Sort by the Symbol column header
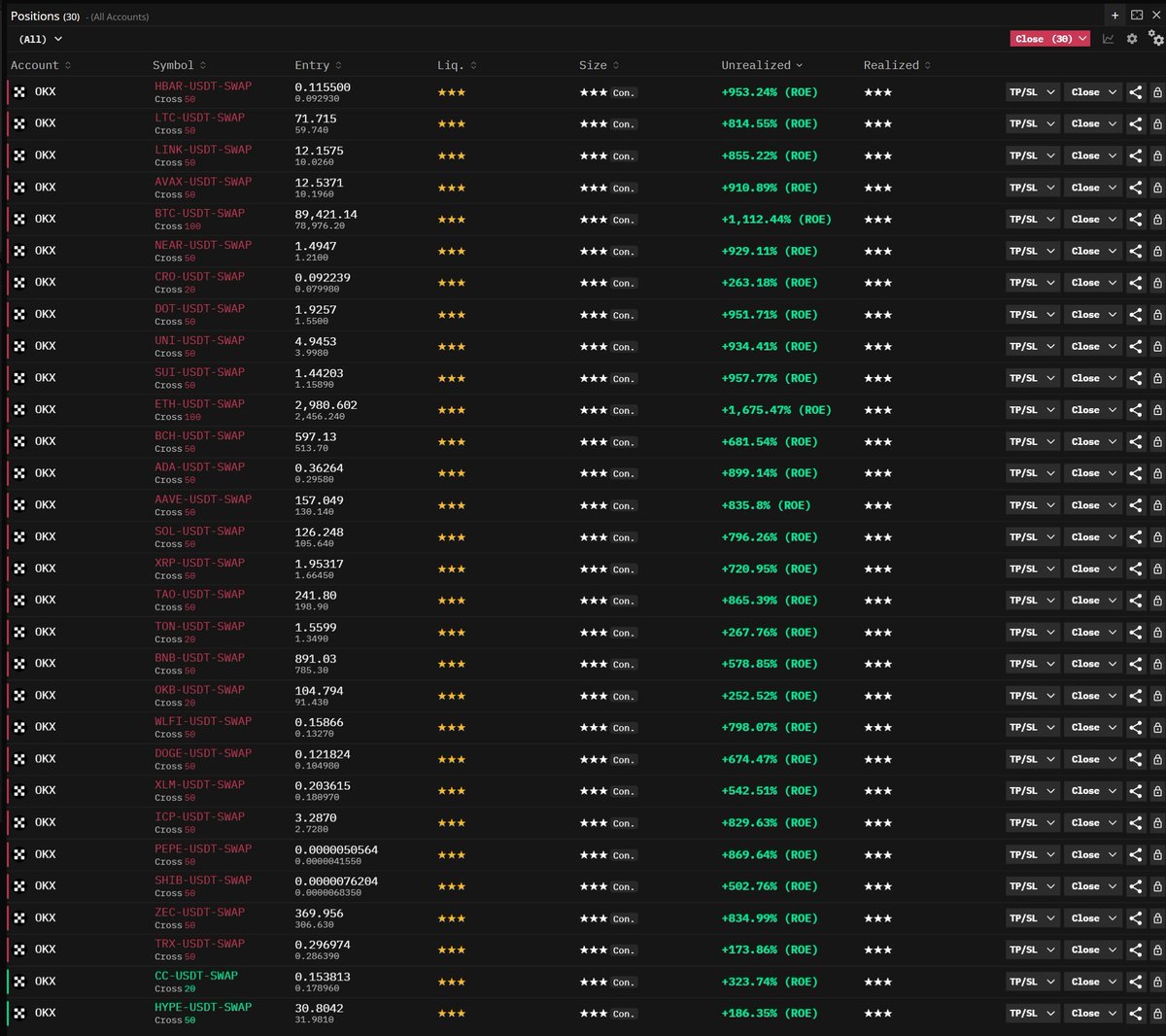 point(179,65)
